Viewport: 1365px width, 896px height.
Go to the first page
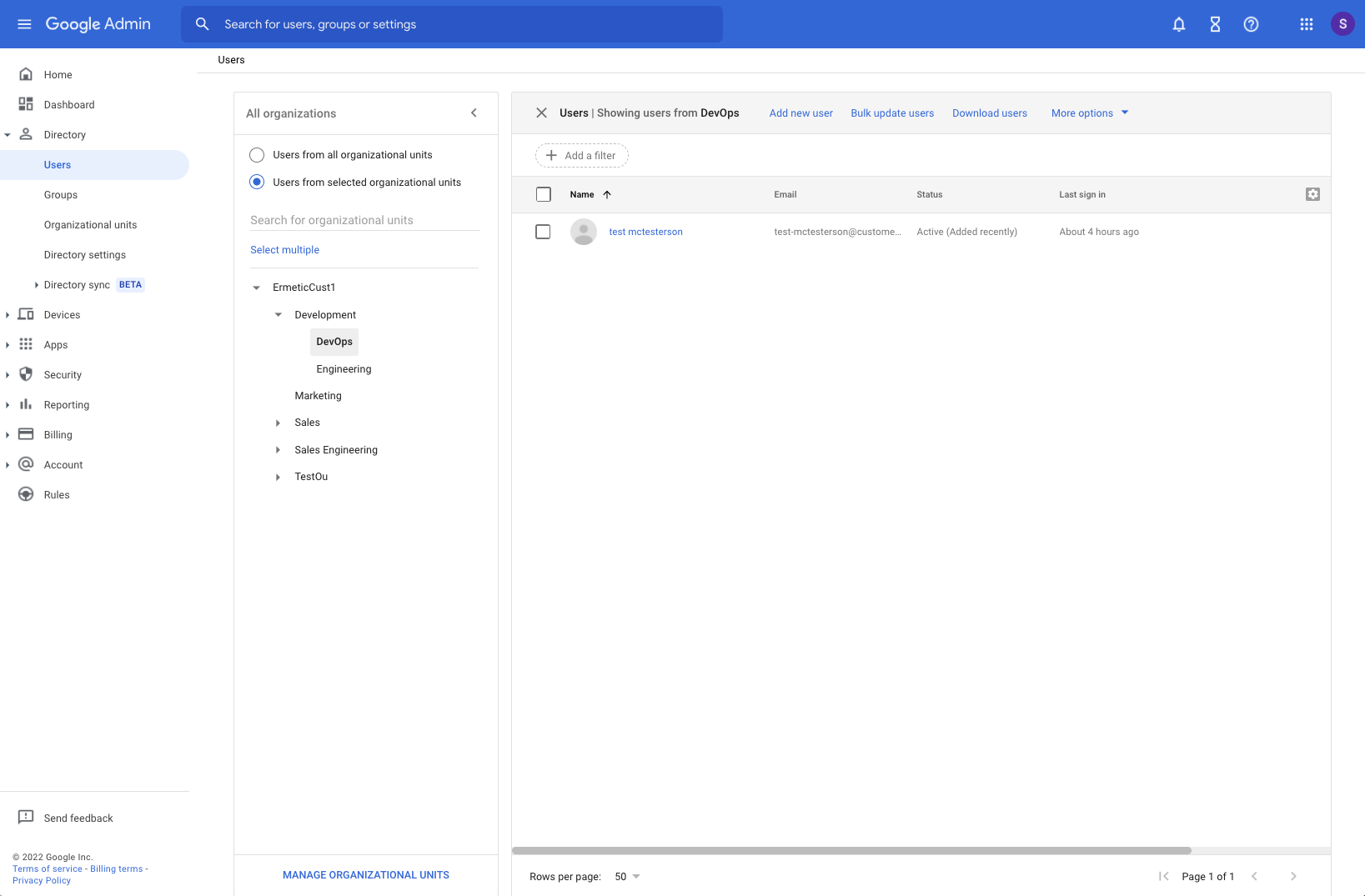point(1164,876)
